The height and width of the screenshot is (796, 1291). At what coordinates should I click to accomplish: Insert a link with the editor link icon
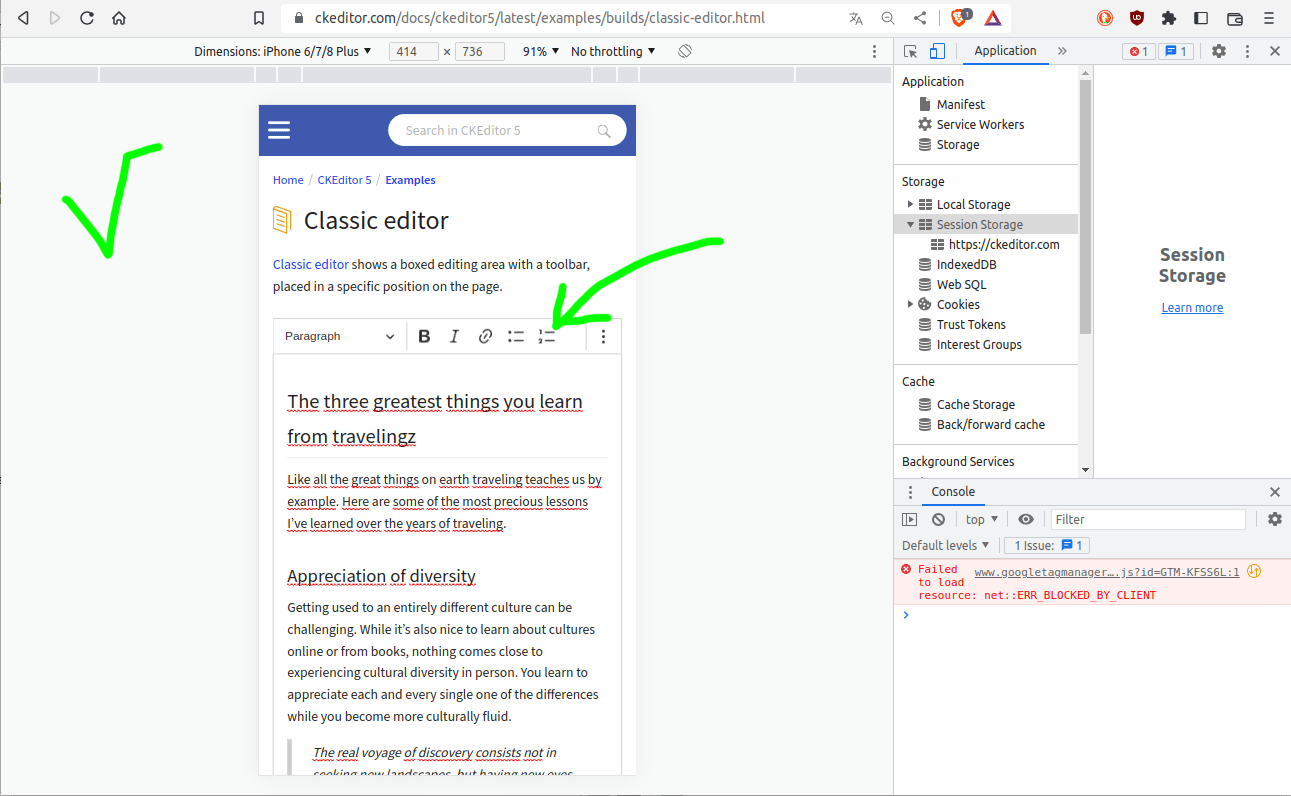click(485, 336)
